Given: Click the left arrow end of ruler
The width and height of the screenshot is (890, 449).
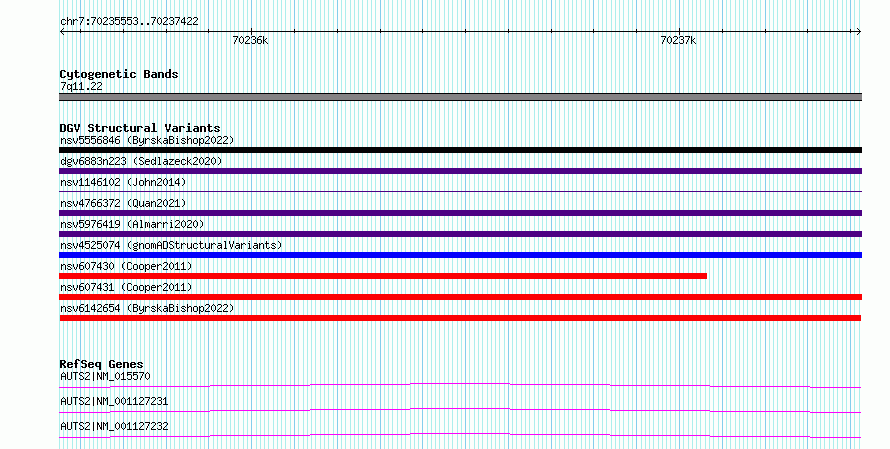Looking at the screenshot, I should 62,32.
